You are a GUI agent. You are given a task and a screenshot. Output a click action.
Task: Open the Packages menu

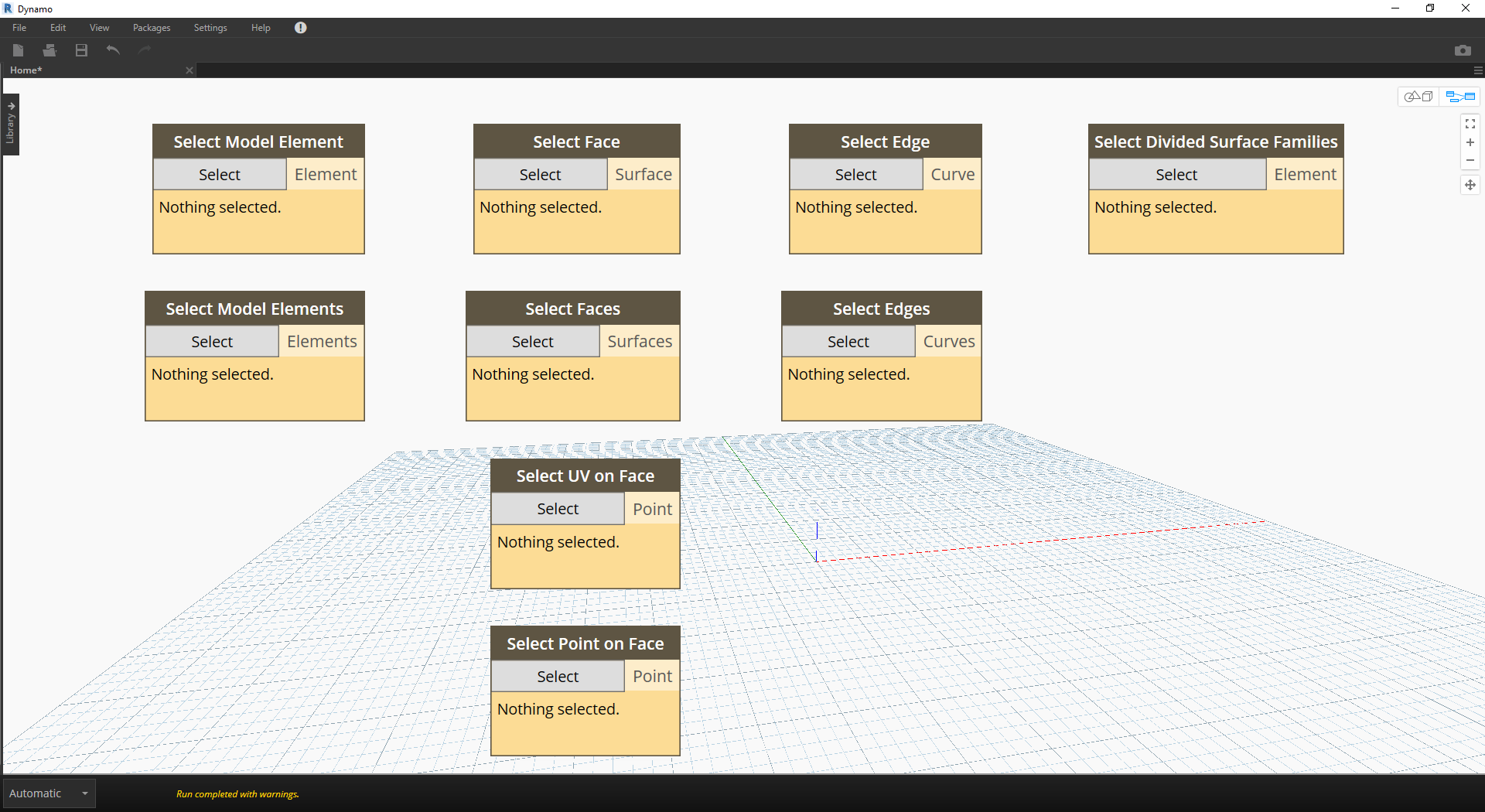(x=152, y=28)
